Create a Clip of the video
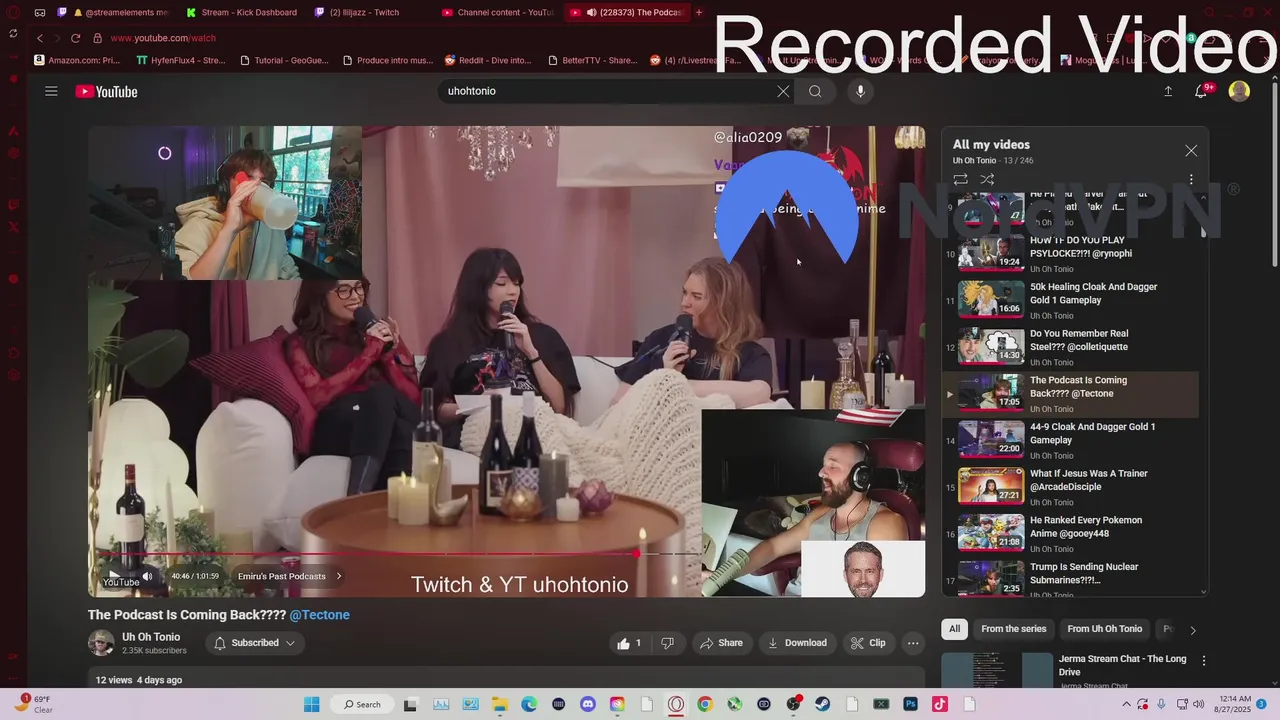The width and height of the screenshot is (1280, 720). coord(868,643)
